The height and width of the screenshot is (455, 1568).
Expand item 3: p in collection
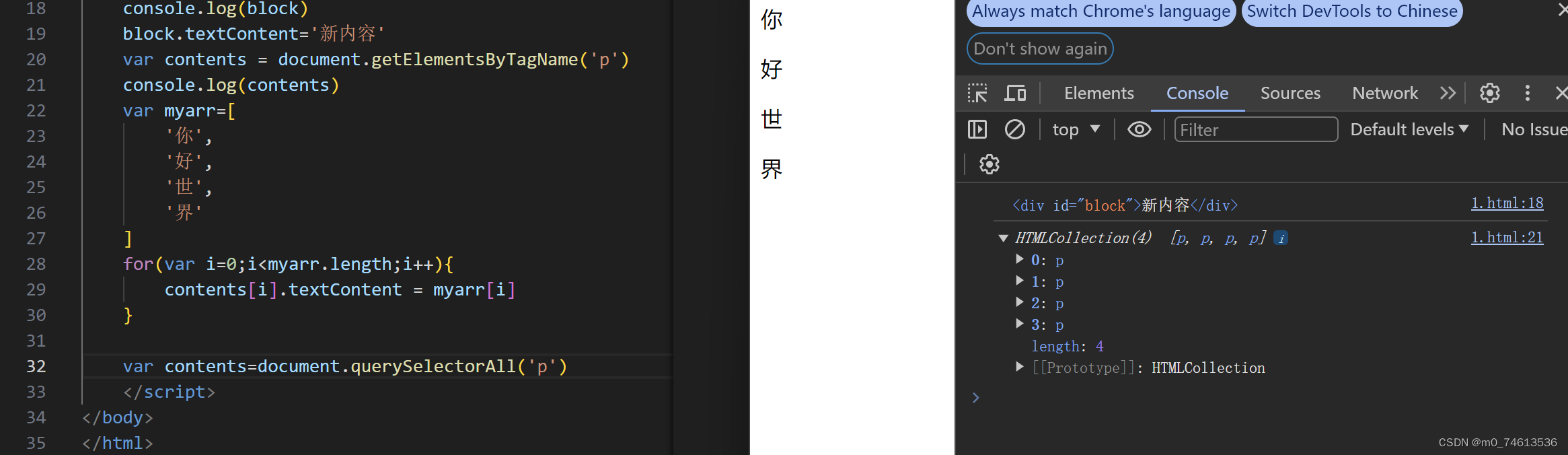1020,324
